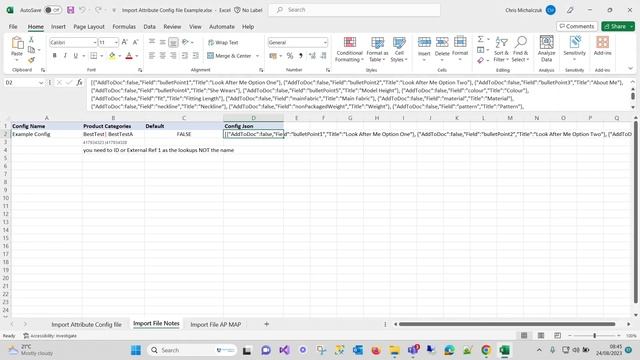Toggle Bold formatting
The width and height of the screenshot is (640, 360).
[54, 56]
